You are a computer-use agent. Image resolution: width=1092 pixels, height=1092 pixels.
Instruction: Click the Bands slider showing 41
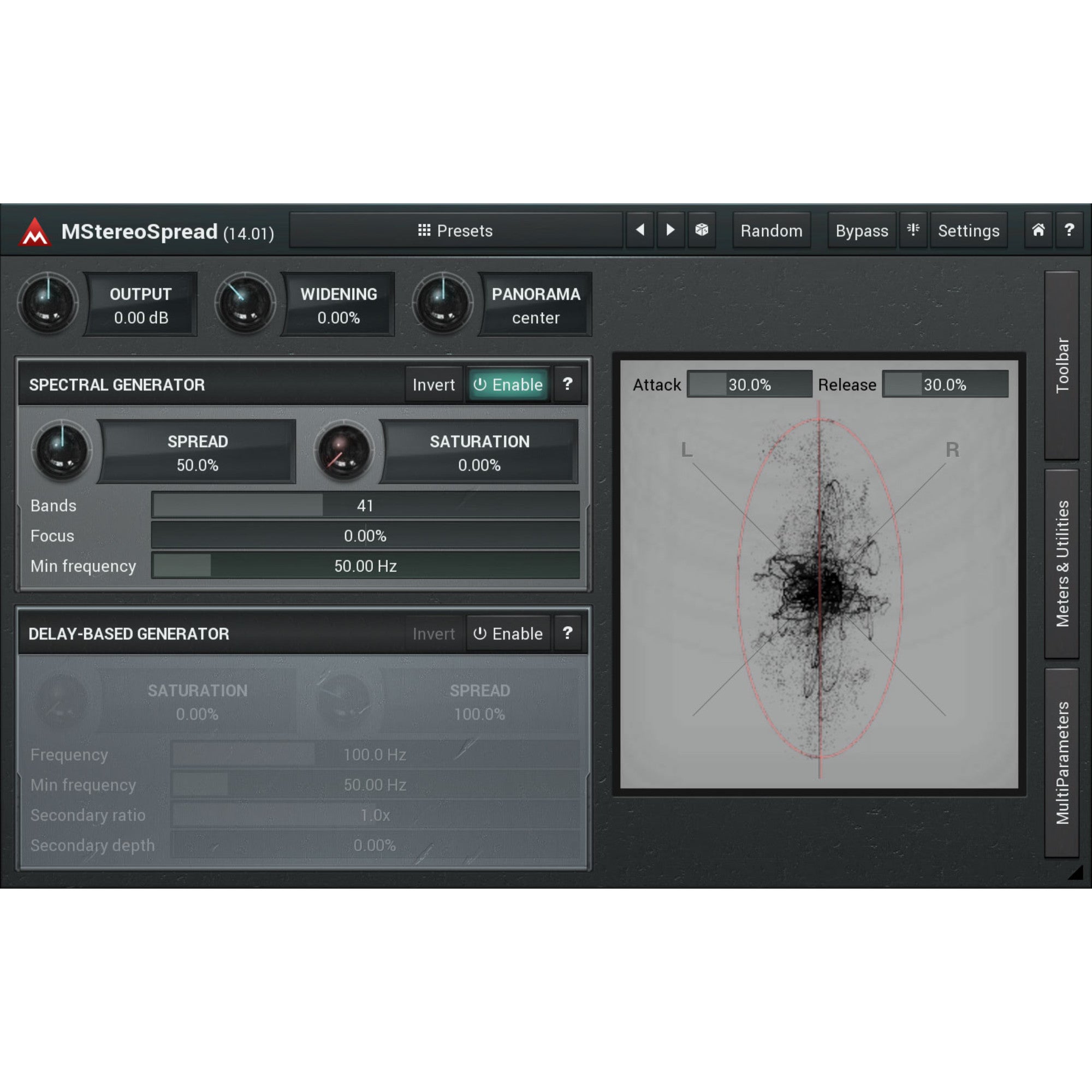coord(365,505)
